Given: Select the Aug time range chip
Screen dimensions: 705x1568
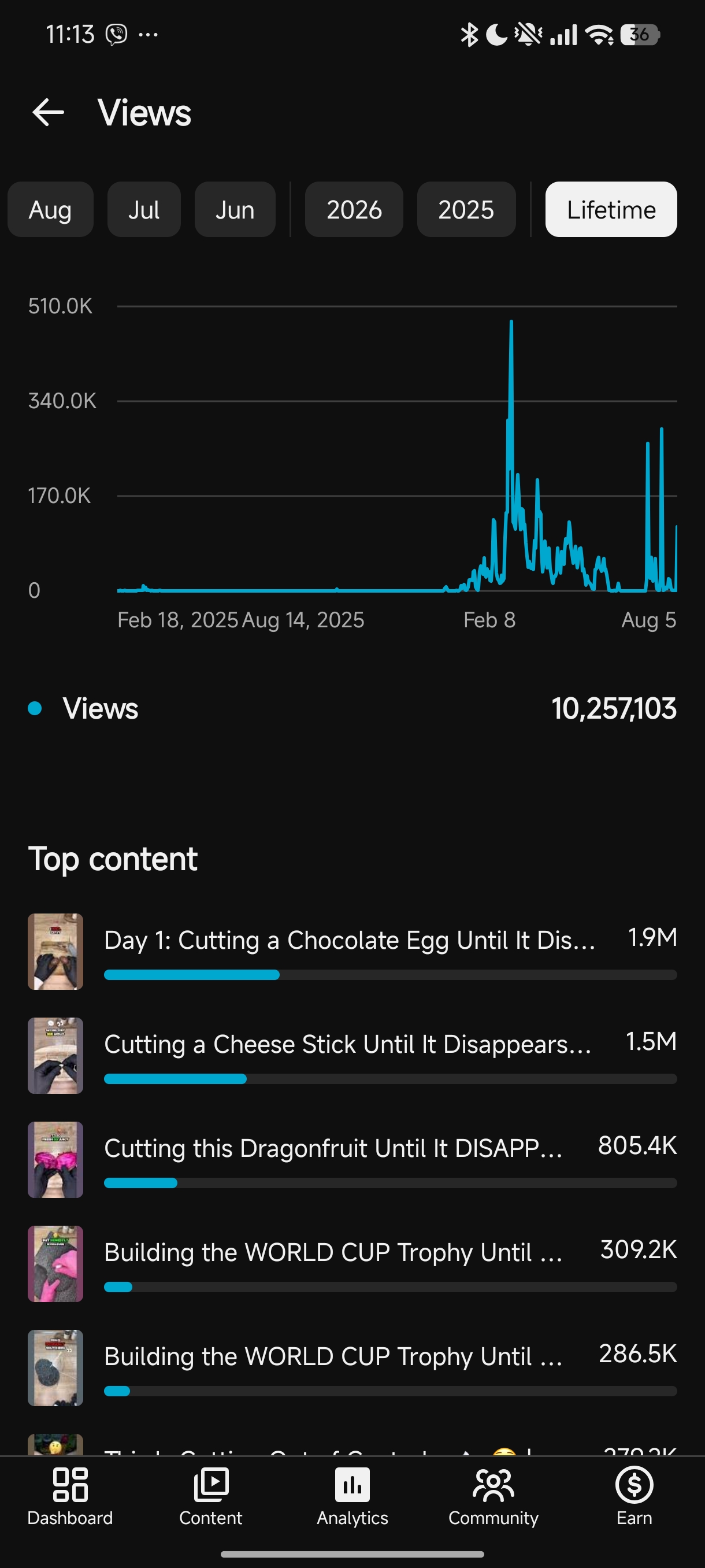Looking at the screenshot, I should click(50, 209).
